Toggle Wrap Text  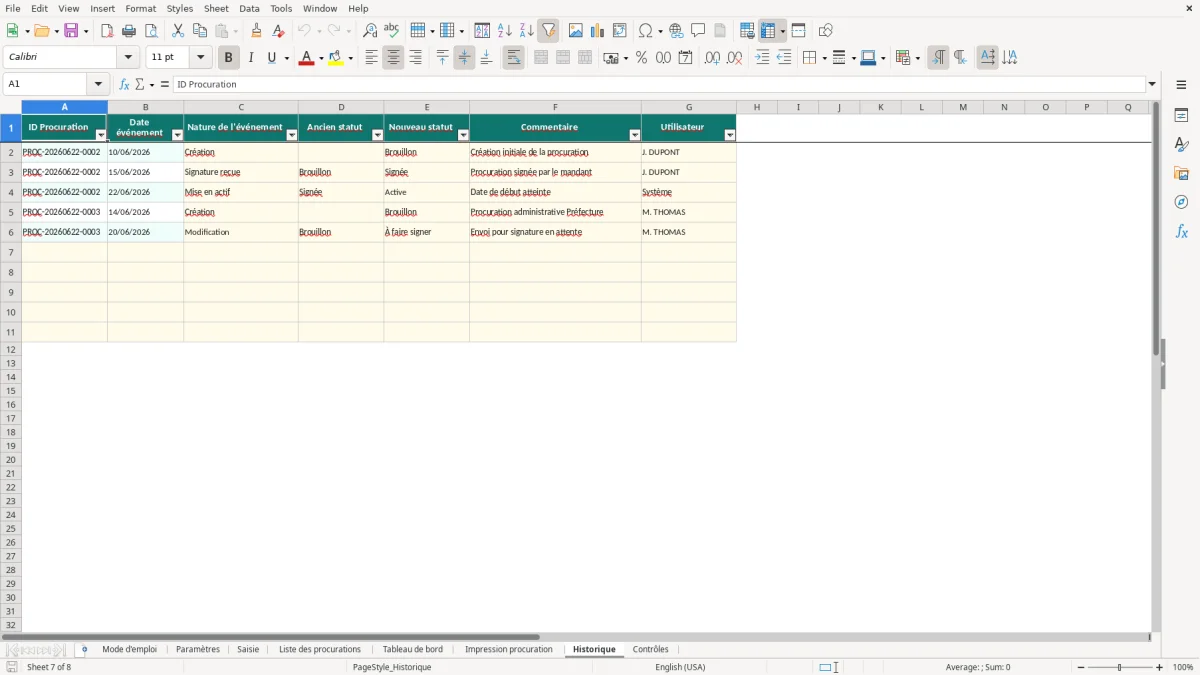tap(513, 58)
